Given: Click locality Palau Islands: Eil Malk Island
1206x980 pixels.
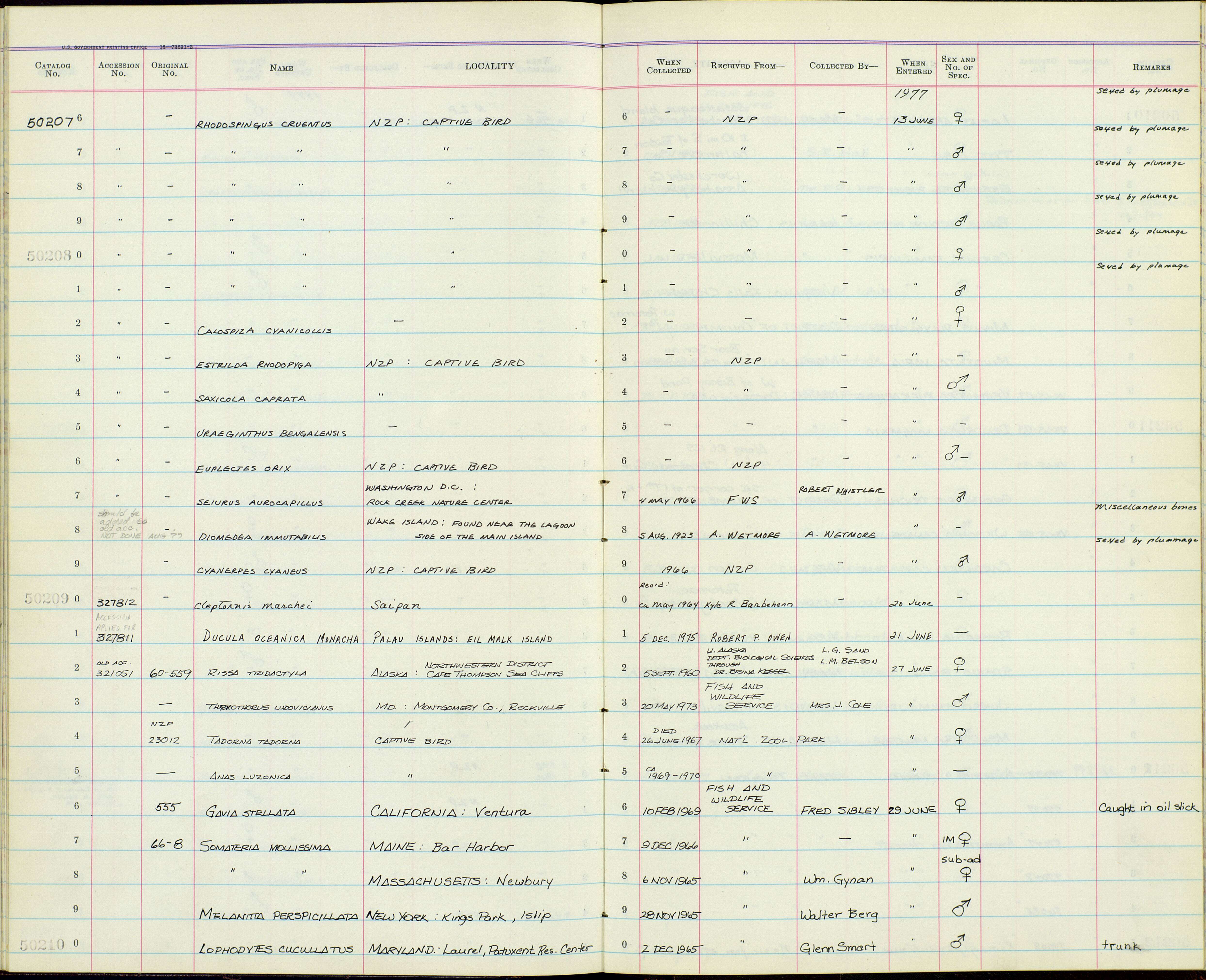Looking at the screenshot, I should [463, 639].
